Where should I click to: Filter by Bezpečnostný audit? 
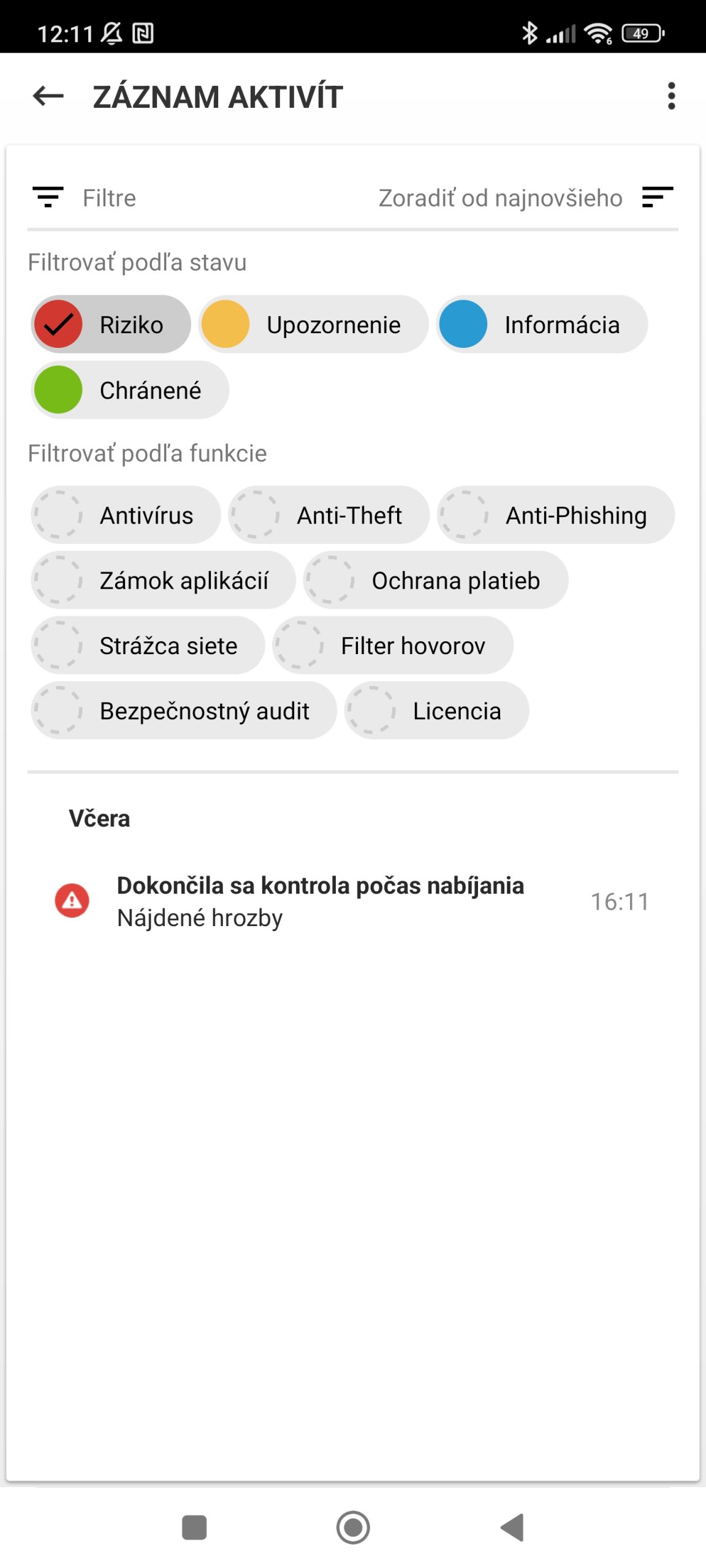point(184,710)
